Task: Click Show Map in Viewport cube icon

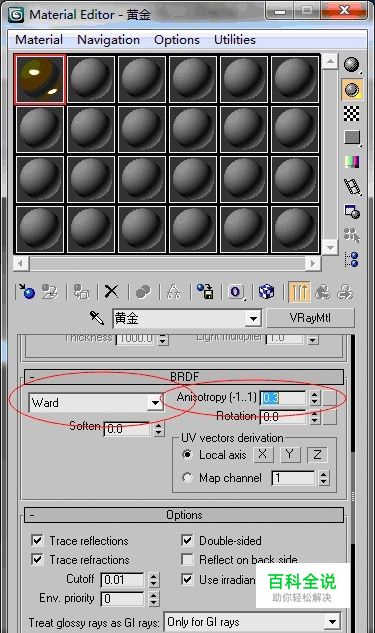Action: (x=266, y=291)
